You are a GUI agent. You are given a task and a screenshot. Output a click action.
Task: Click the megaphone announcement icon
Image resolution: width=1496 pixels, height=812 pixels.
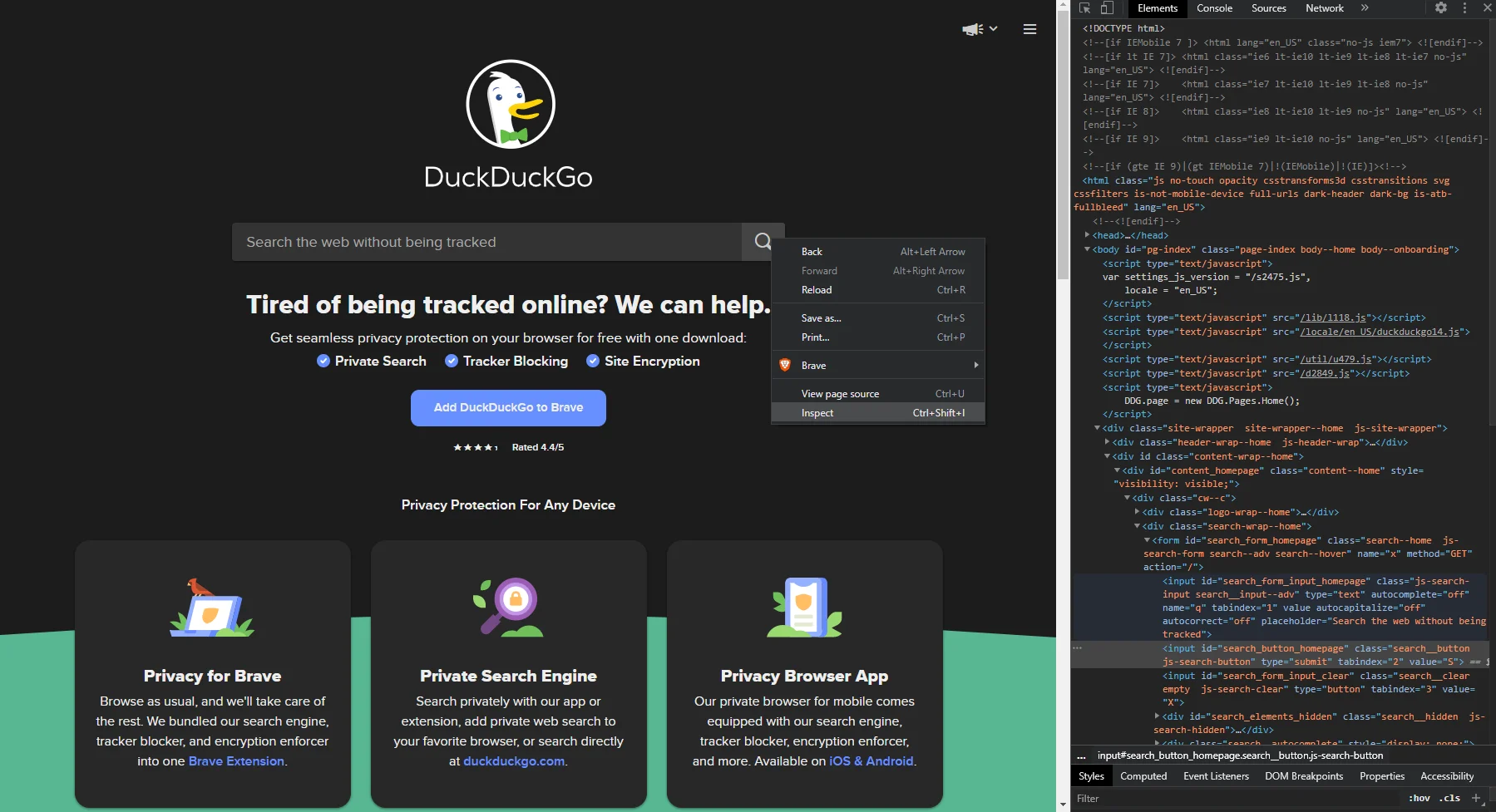(x=970, y=29)
